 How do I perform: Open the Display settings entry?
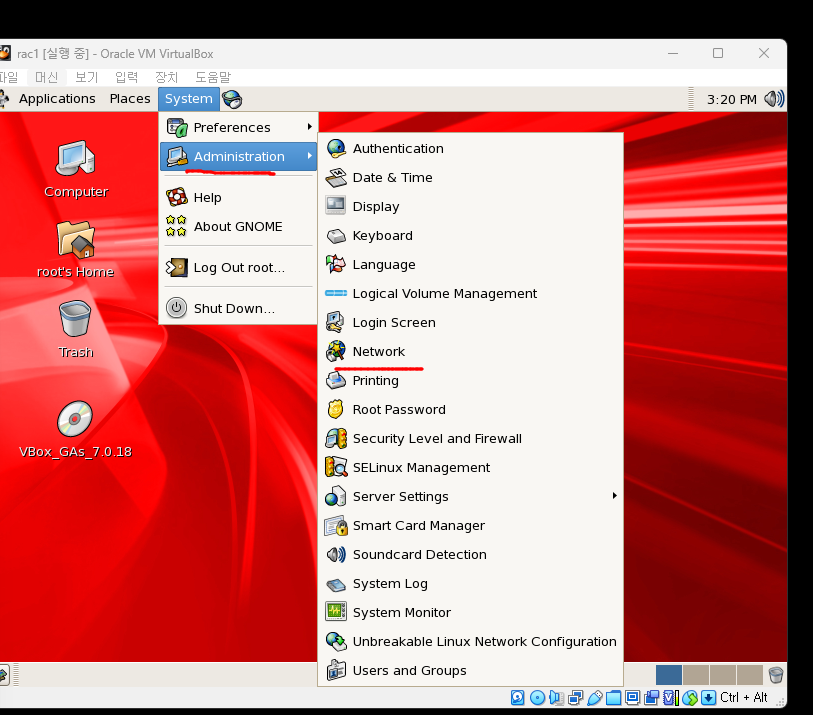(470, 206)
